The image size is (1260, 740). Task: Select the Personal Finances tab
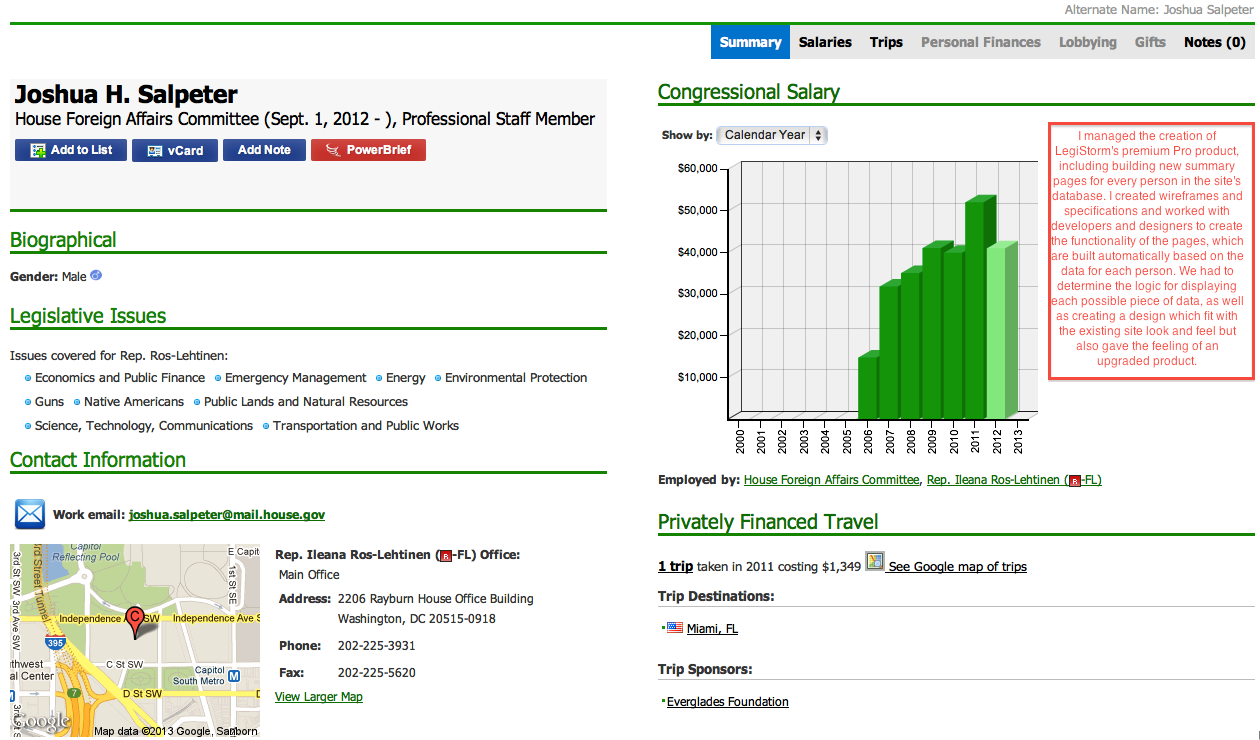(981, 42)
